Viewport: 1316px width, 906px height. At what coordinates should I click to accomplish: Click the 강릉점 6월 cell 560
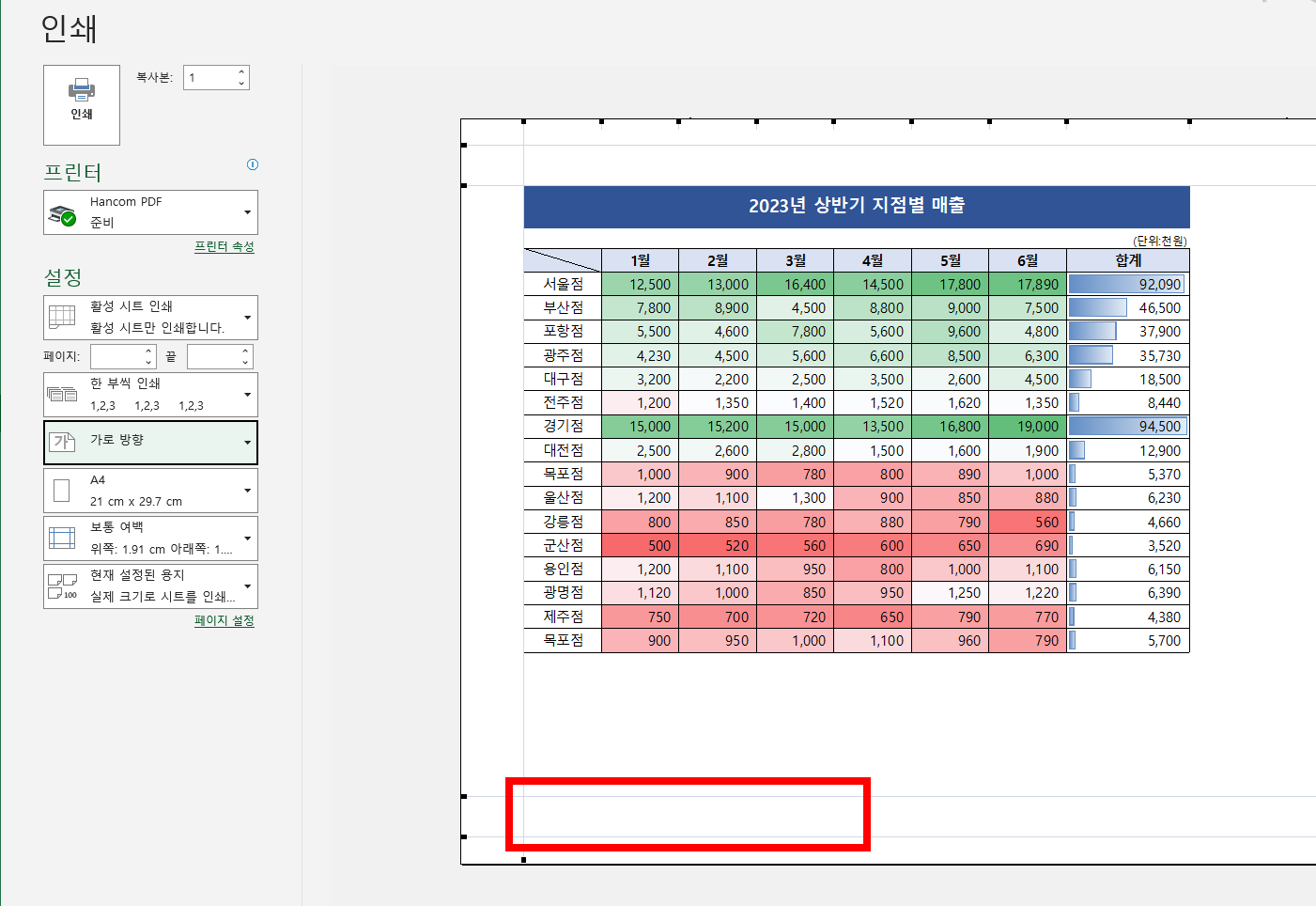pos(1028,522)
